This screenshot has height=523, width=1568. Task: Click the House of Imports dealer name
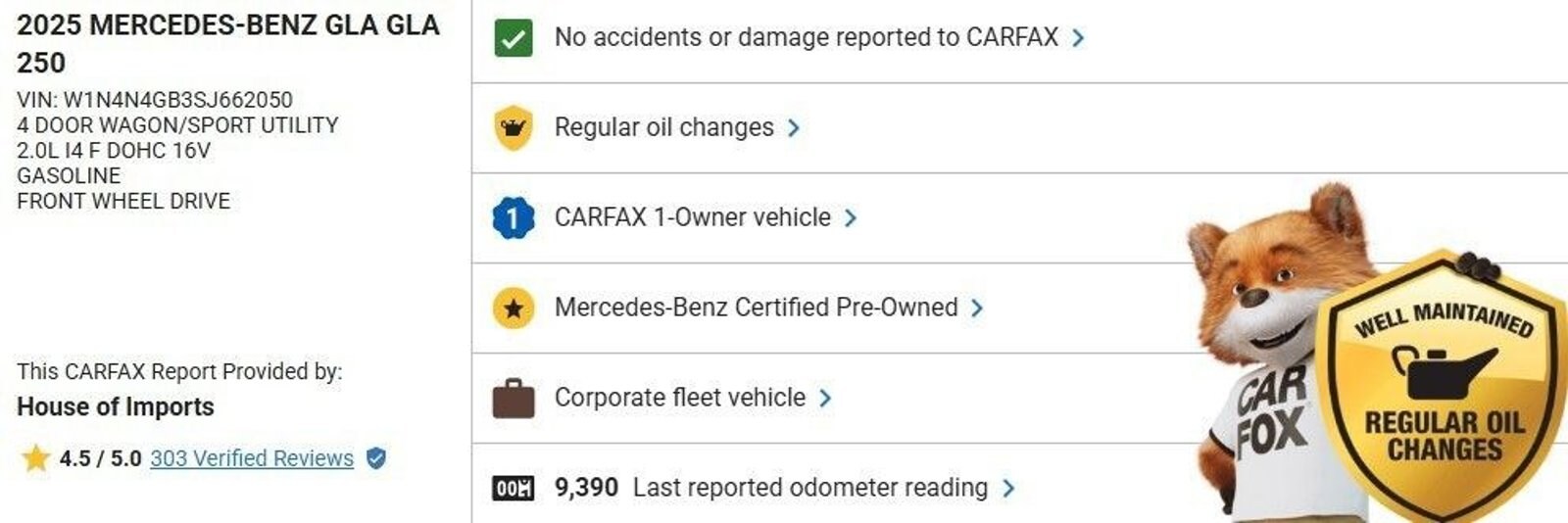116,406
